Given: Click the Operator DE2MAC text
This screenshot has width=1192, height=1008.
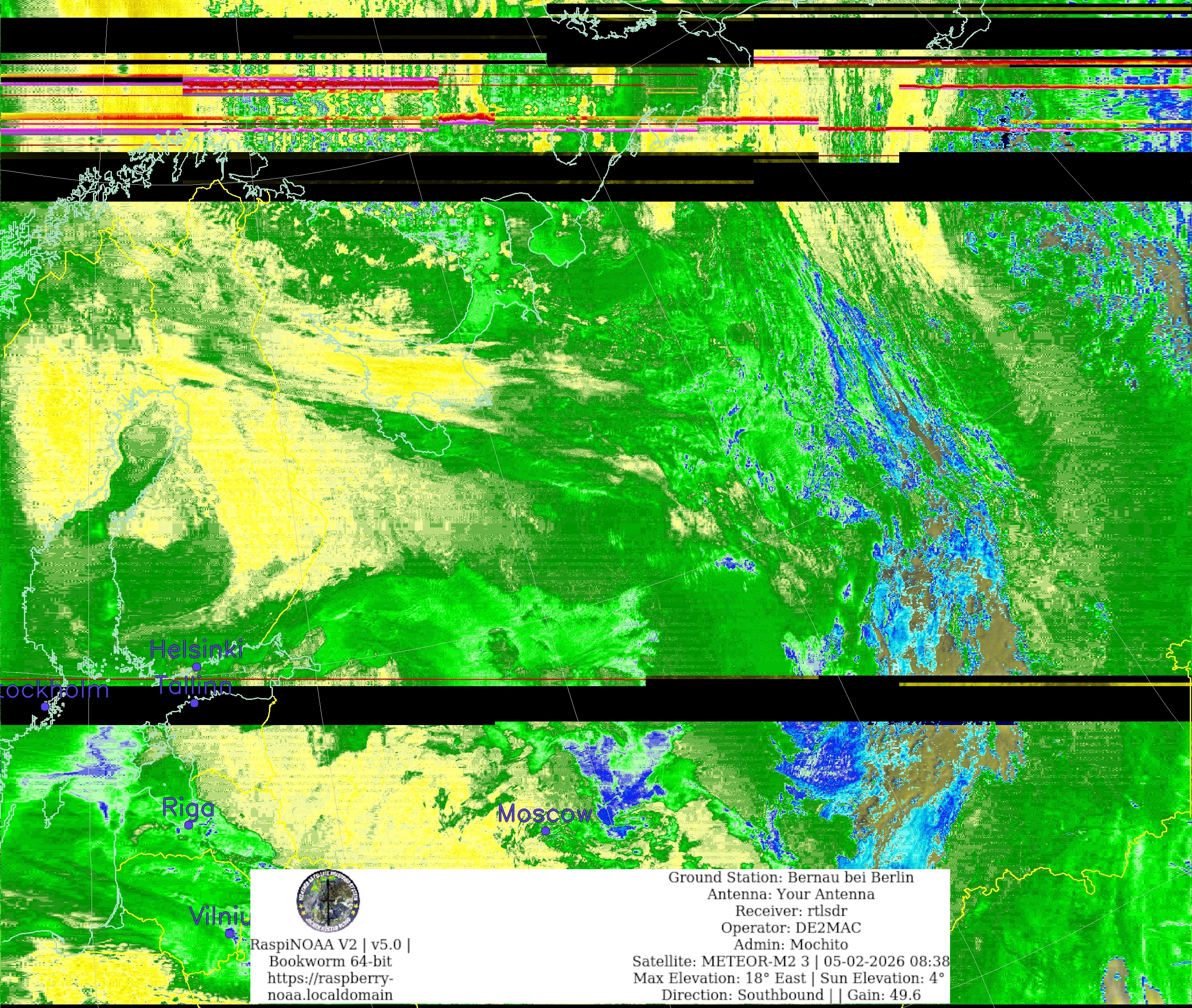Looking at the screenshot, I should pyautogui.click(x=791, y=928).
